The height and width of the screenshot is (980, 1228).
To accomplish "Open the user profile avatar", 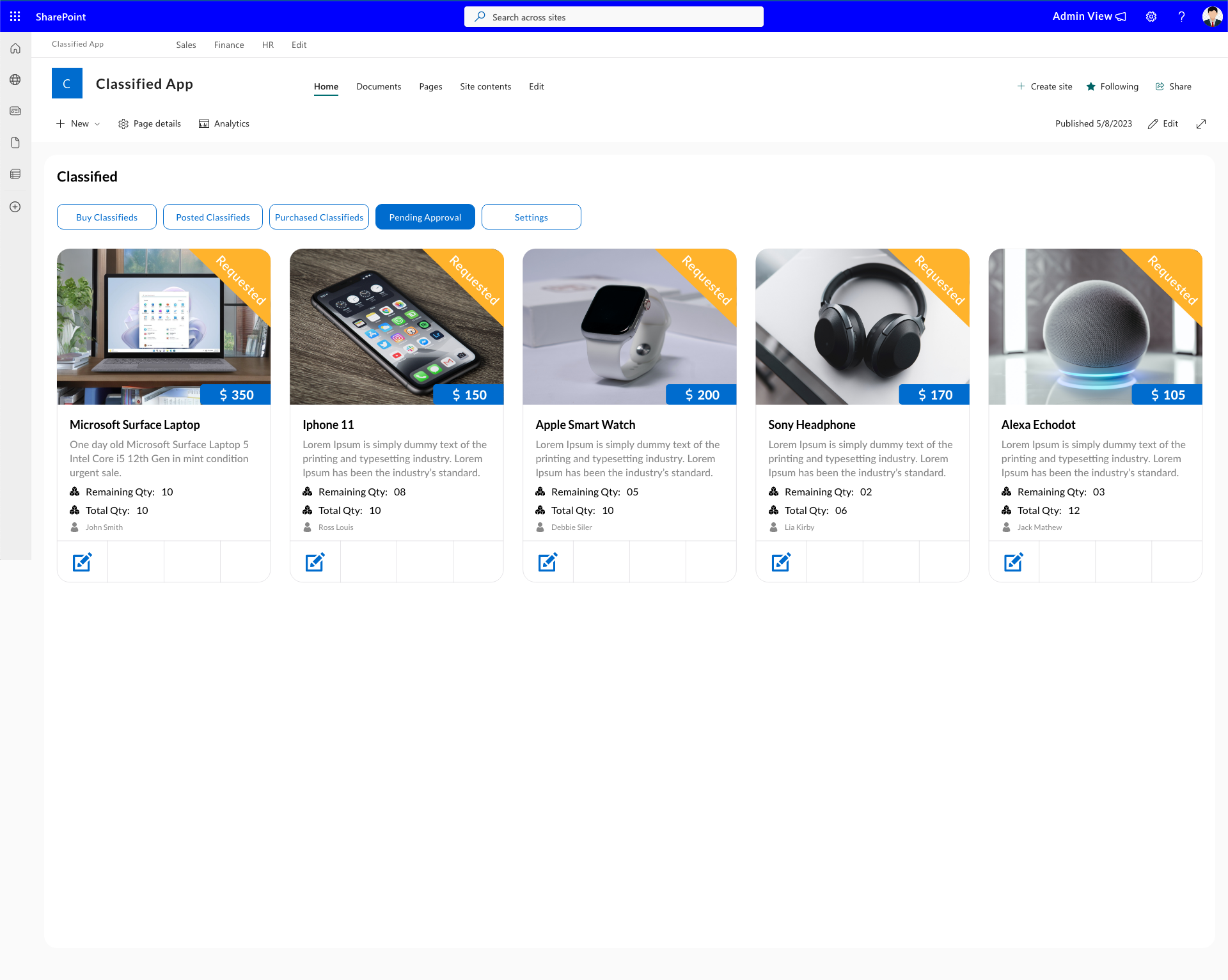I will (1212, 17).
